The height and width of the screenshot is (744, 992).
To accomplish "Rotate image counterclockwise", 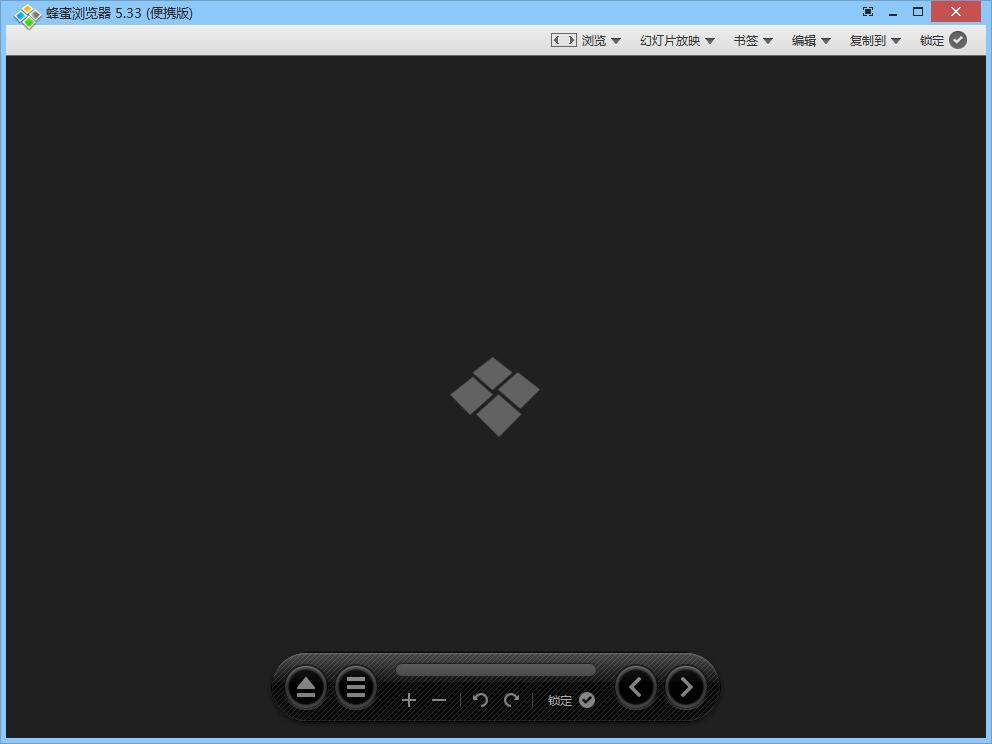I will [480, 700].
